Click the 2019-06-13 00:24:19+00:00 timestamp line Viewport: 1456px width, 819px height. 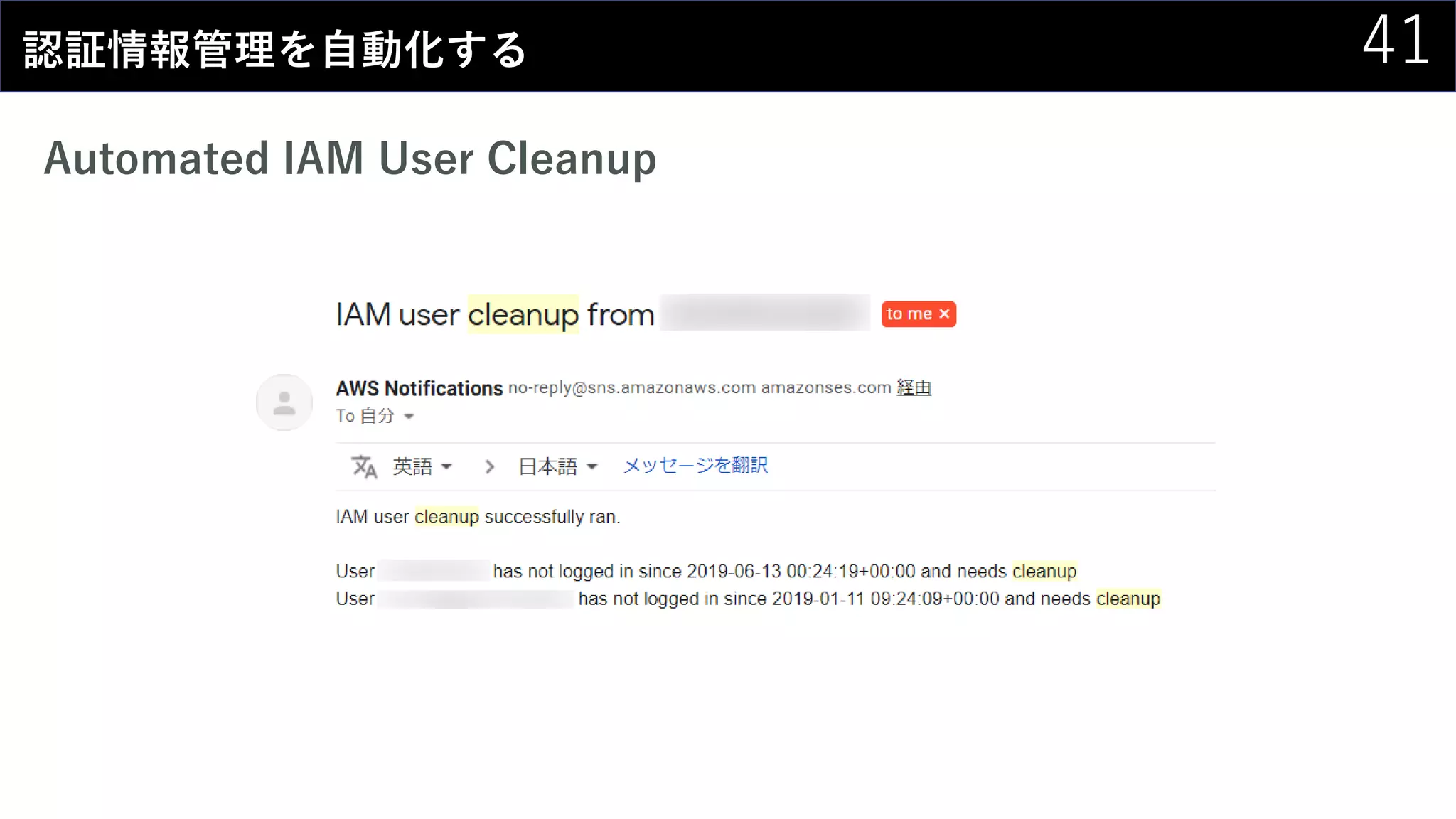[706, 571]
